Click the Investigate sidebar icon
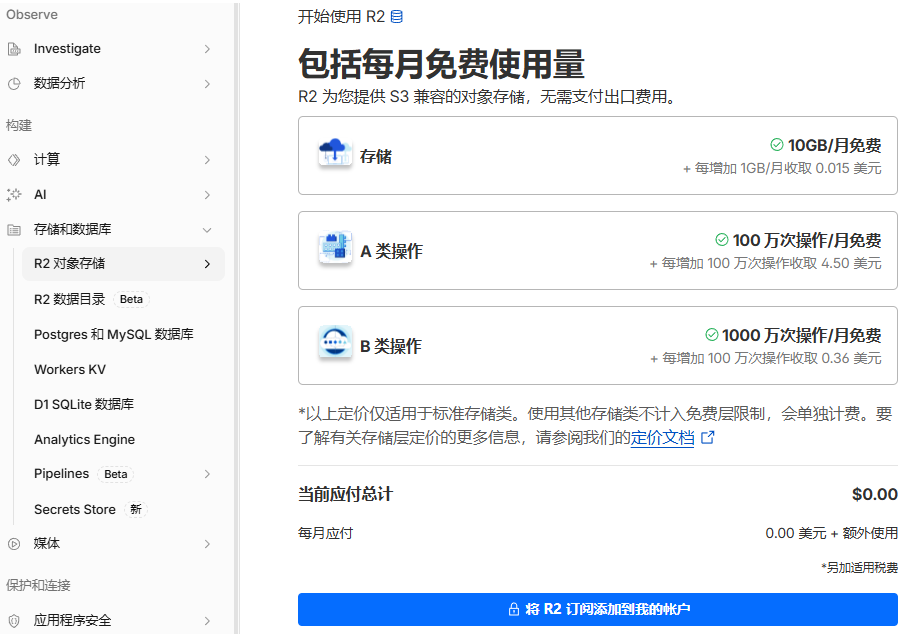Viewport: 922px width, 634px height. point(14,49)
